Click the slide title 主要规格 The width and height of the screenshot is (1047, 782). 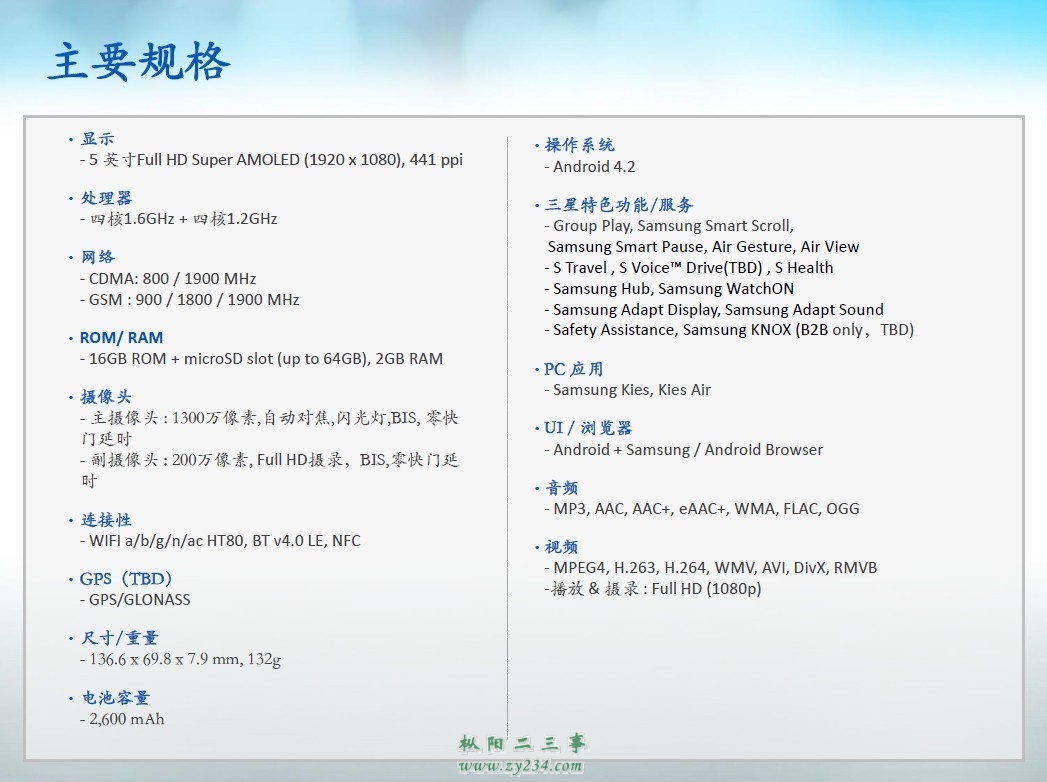(139, 61)
